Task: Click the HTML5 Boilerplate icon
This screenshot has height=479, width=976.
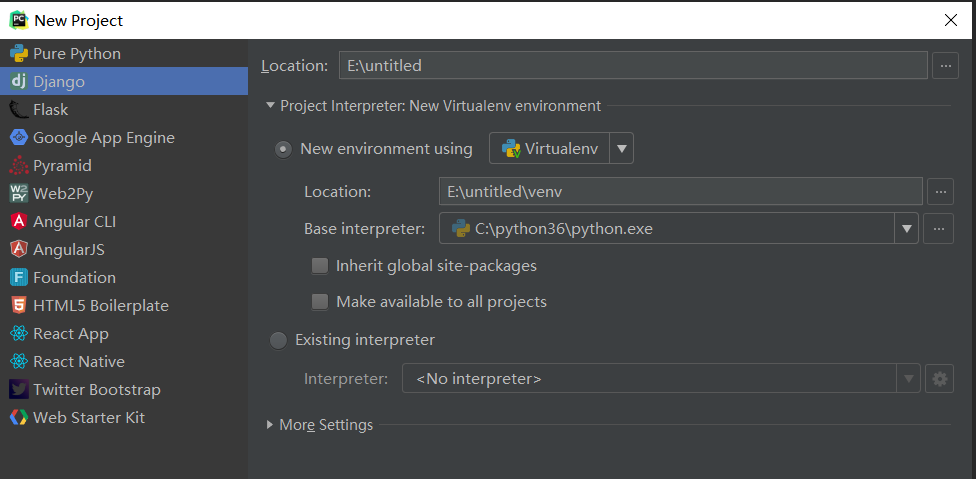Action: pos(19,305)
